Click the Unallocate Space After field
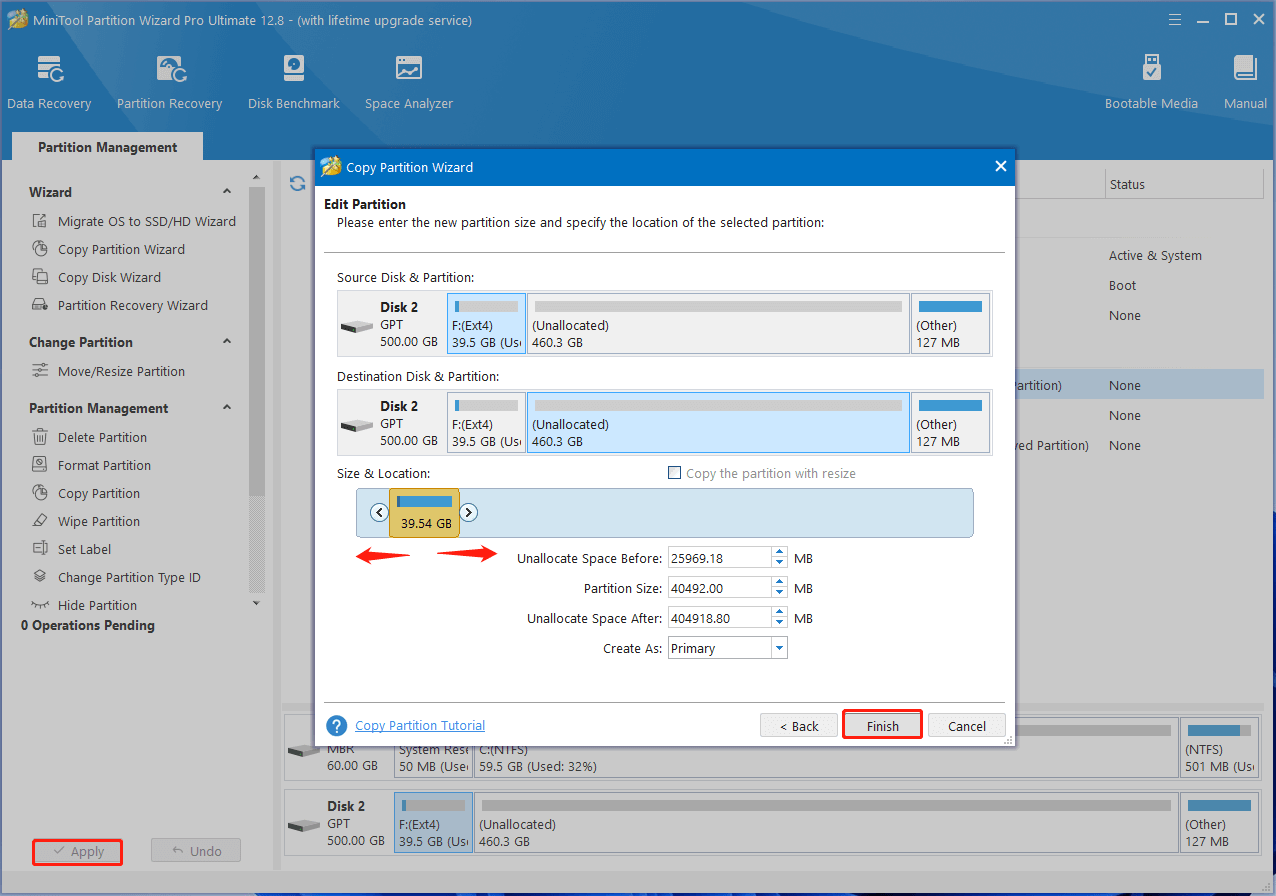The width and height of the screenshot is (1276, 896). pyautogui.click(x=720, y=618)
